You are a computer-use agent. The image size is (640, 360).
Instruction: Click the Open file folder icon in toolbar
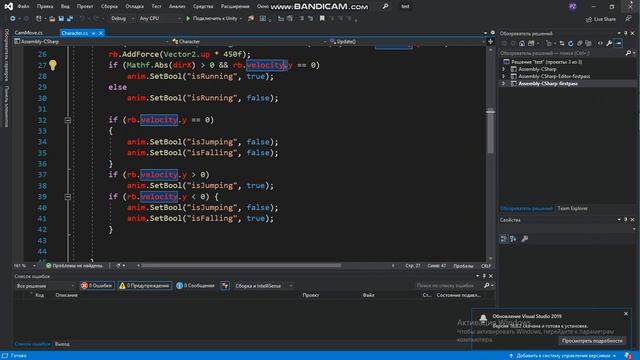pos(52,19)
